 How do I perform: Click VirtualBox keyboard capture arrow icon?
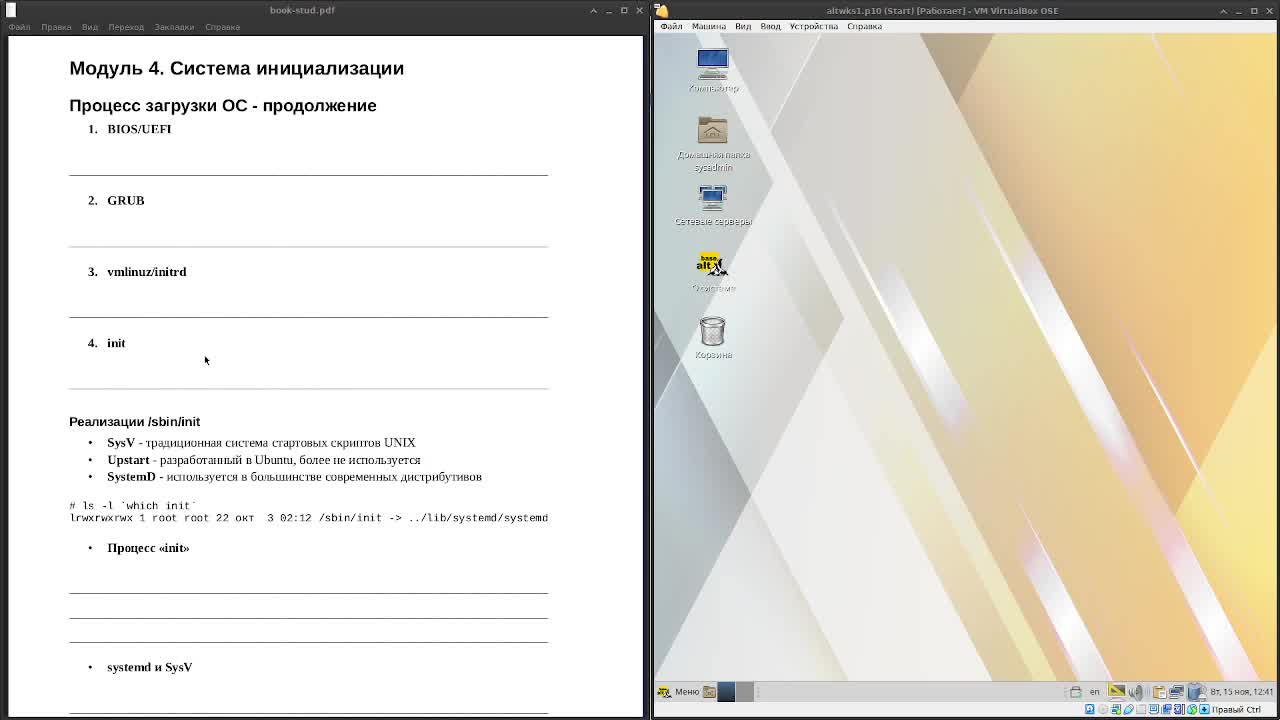coord(1204,710)
